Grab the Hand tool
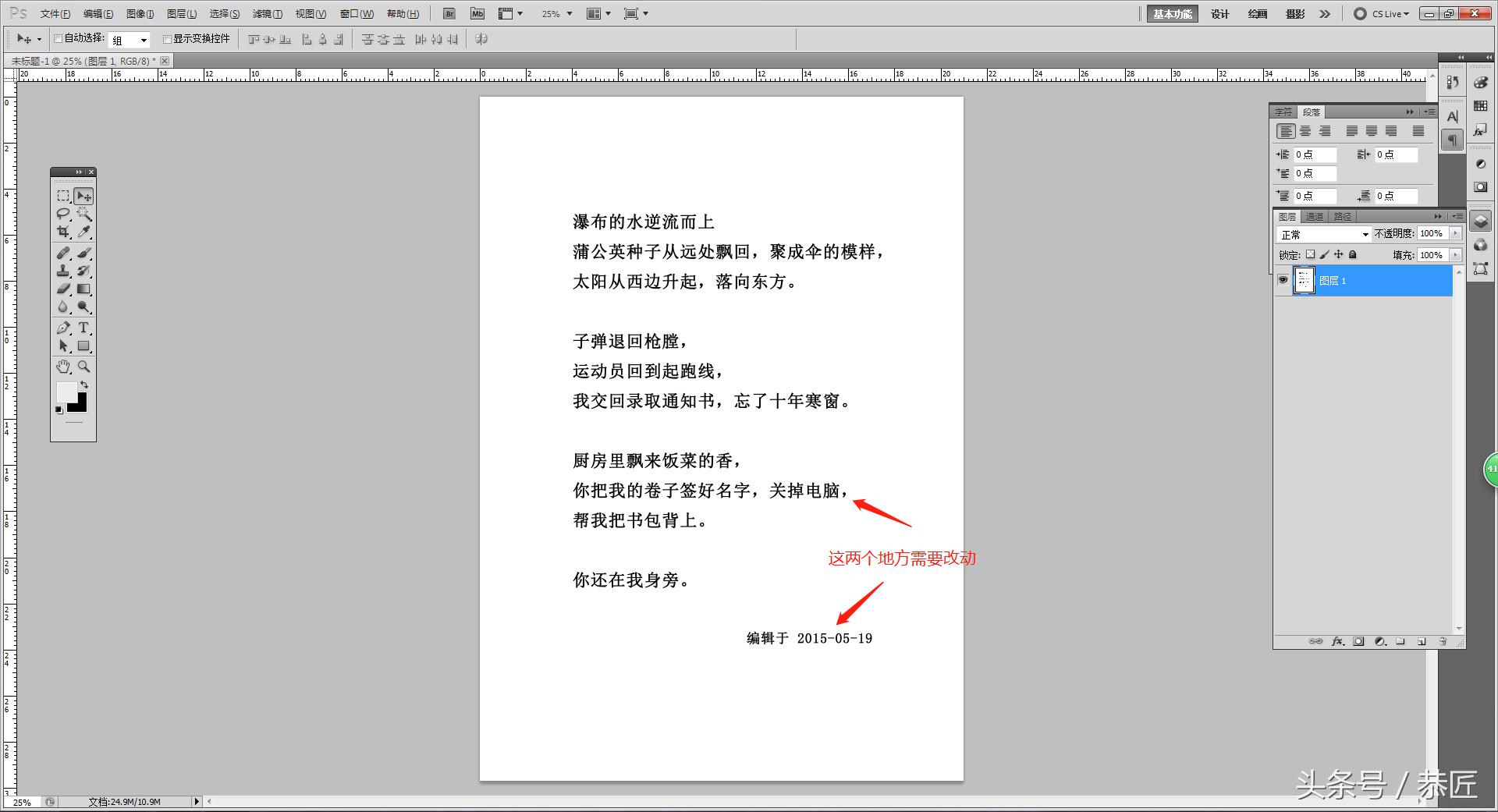Screen dimensions: 1498x812 (63, 365)
